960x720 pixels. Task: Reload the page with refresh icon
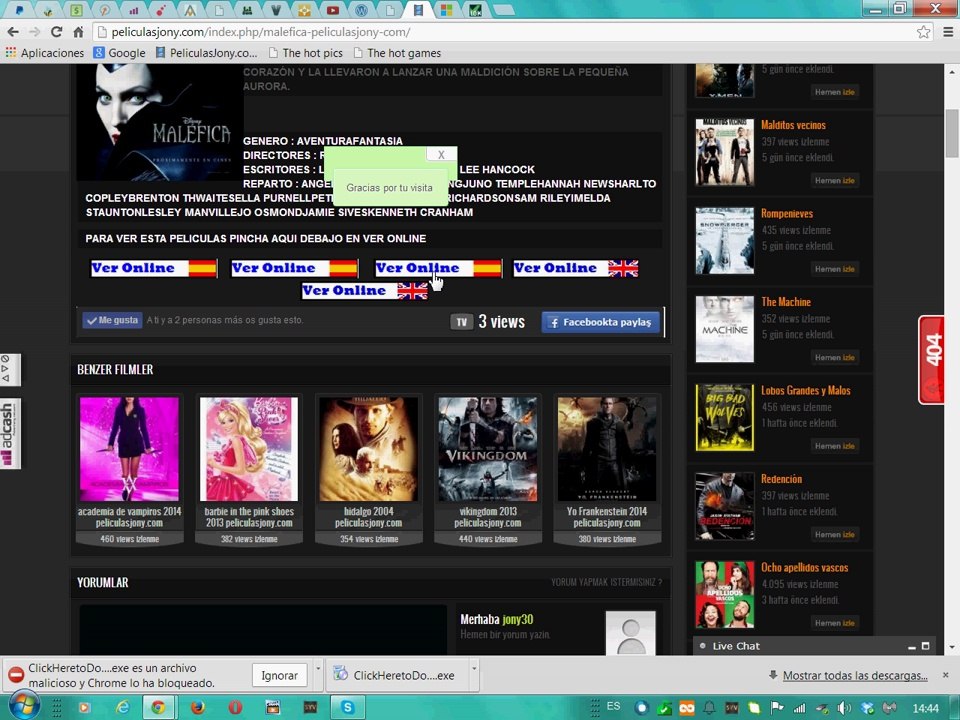coord(56,32)
